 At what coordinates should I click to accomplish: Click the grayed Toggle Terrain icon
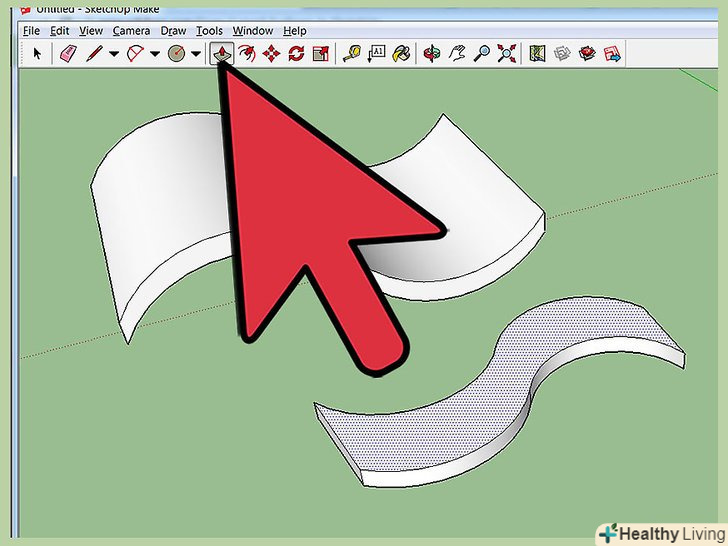click(562, 53)
